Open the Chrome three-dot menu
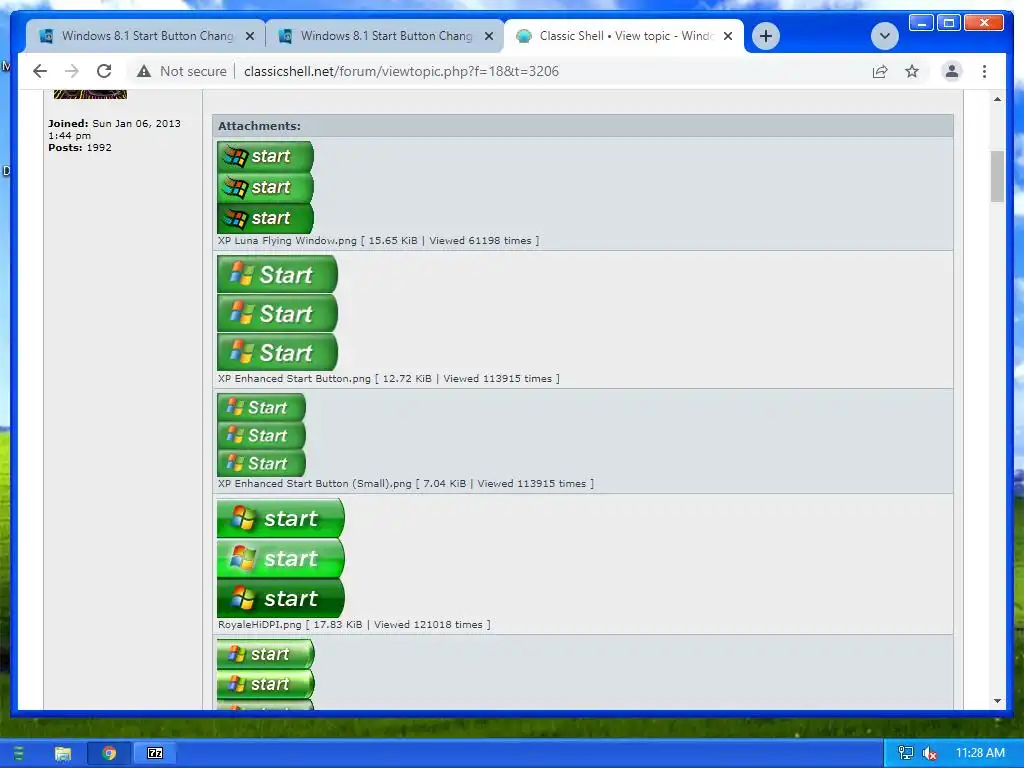This screenshot has width=1024, height=768. point(984,71)
